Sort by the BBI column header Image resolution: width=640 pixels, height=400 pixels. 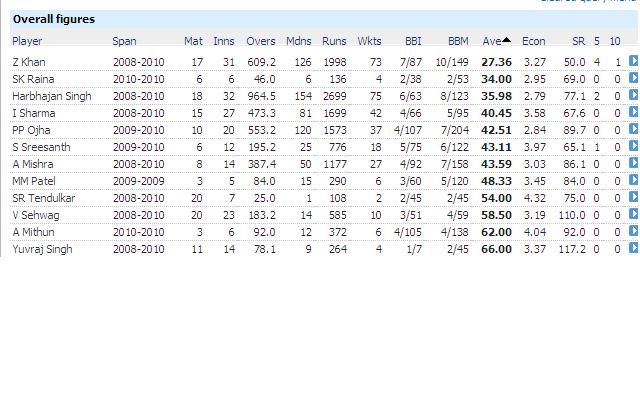413,41
